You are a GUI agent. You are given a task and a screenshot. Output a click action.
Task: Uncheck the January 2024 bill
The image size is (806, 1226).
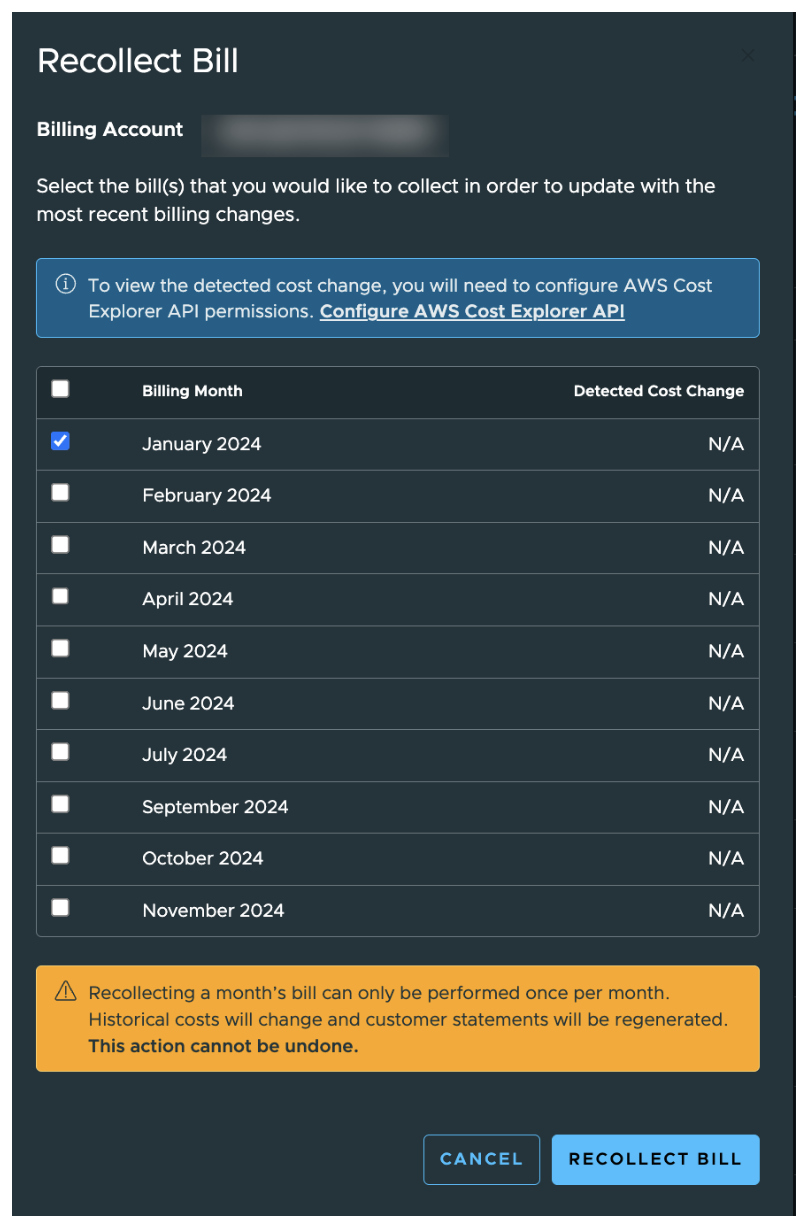click(x=60, y=440)
